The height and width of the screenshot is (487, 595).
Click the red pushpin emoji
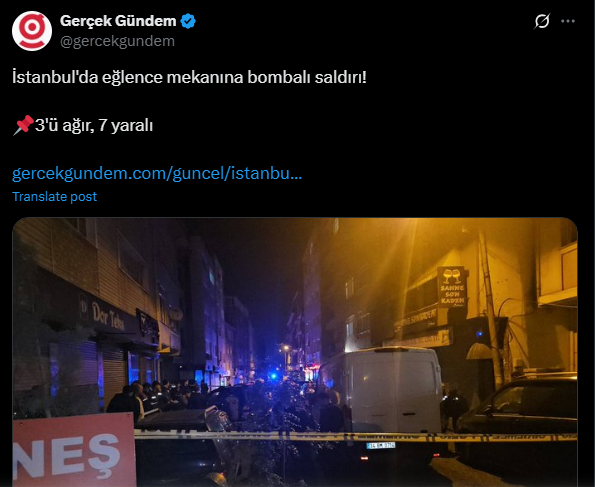[x=23, y=125]
